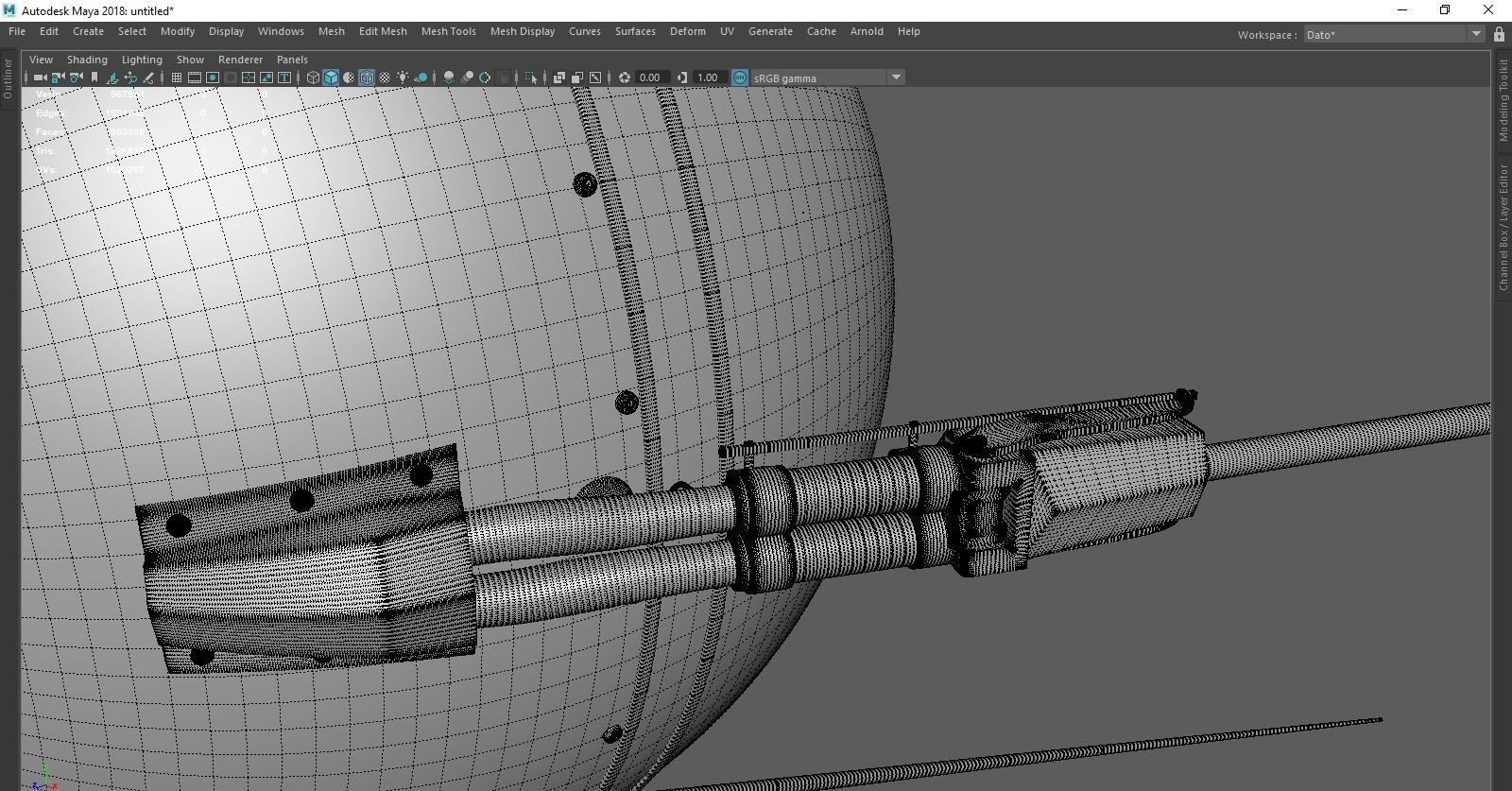Open the Create menu
Screen dimensions: 1512x791
[x=88, y=31]
